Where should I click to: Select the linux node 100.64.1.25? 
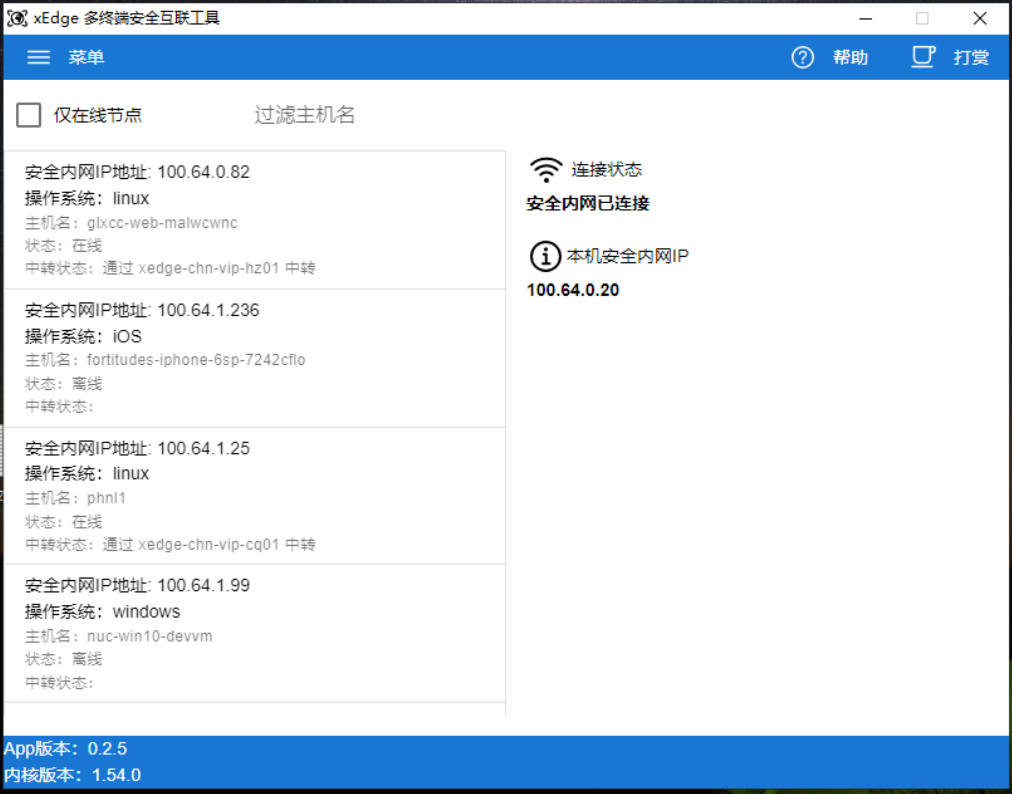pos(254,496)
